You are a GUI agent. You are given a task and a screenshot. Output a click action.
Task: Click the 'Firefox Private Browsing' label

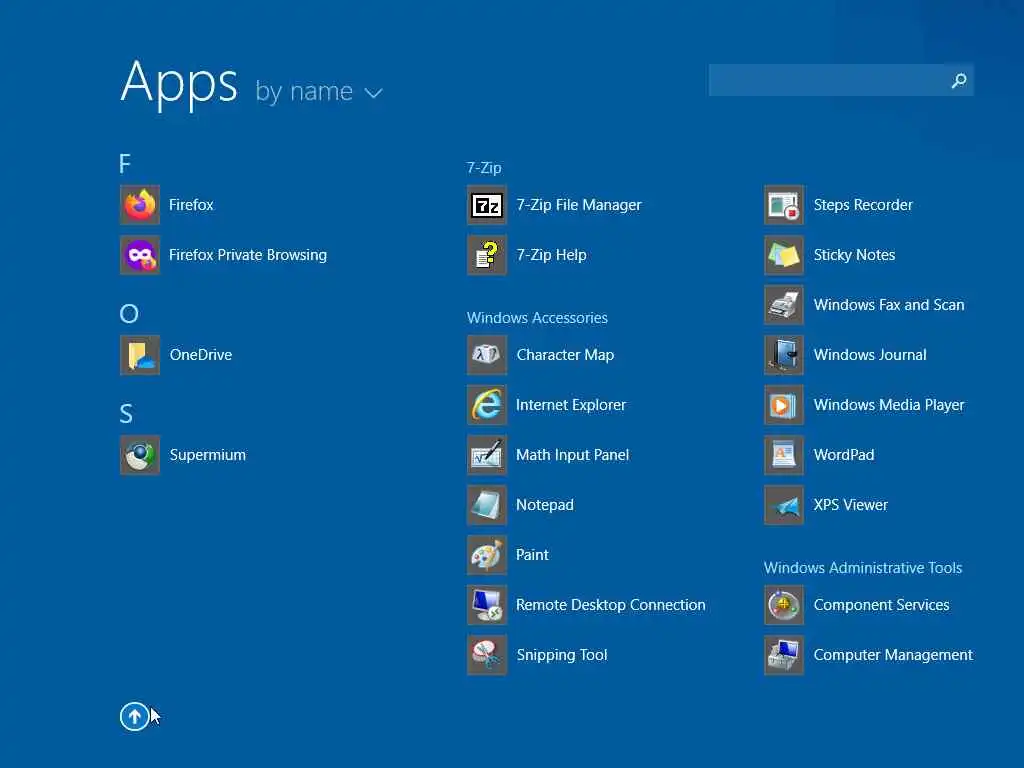point(248,255)
